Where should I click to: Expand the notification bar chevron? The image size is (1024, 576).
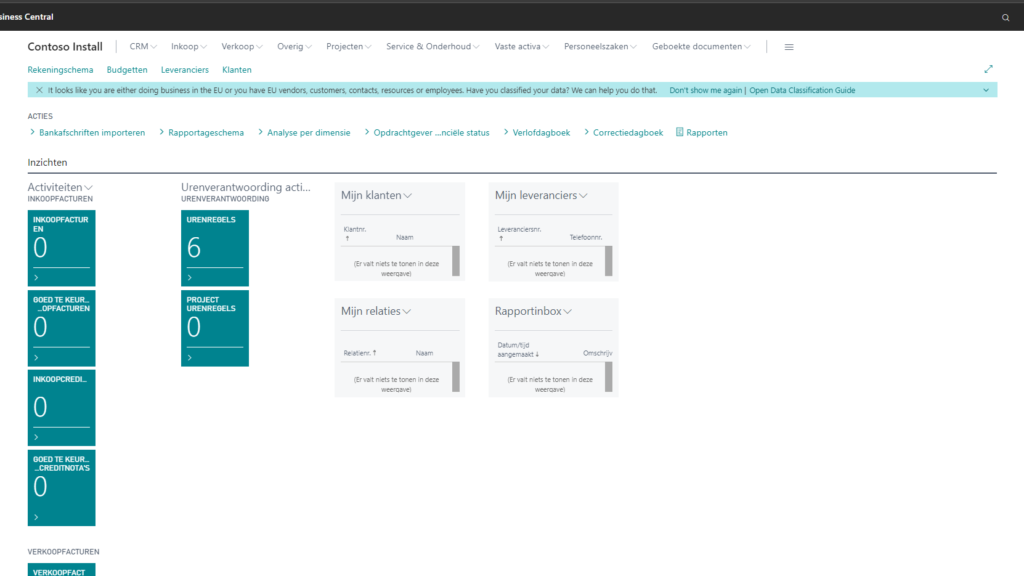tap(986, 90)
